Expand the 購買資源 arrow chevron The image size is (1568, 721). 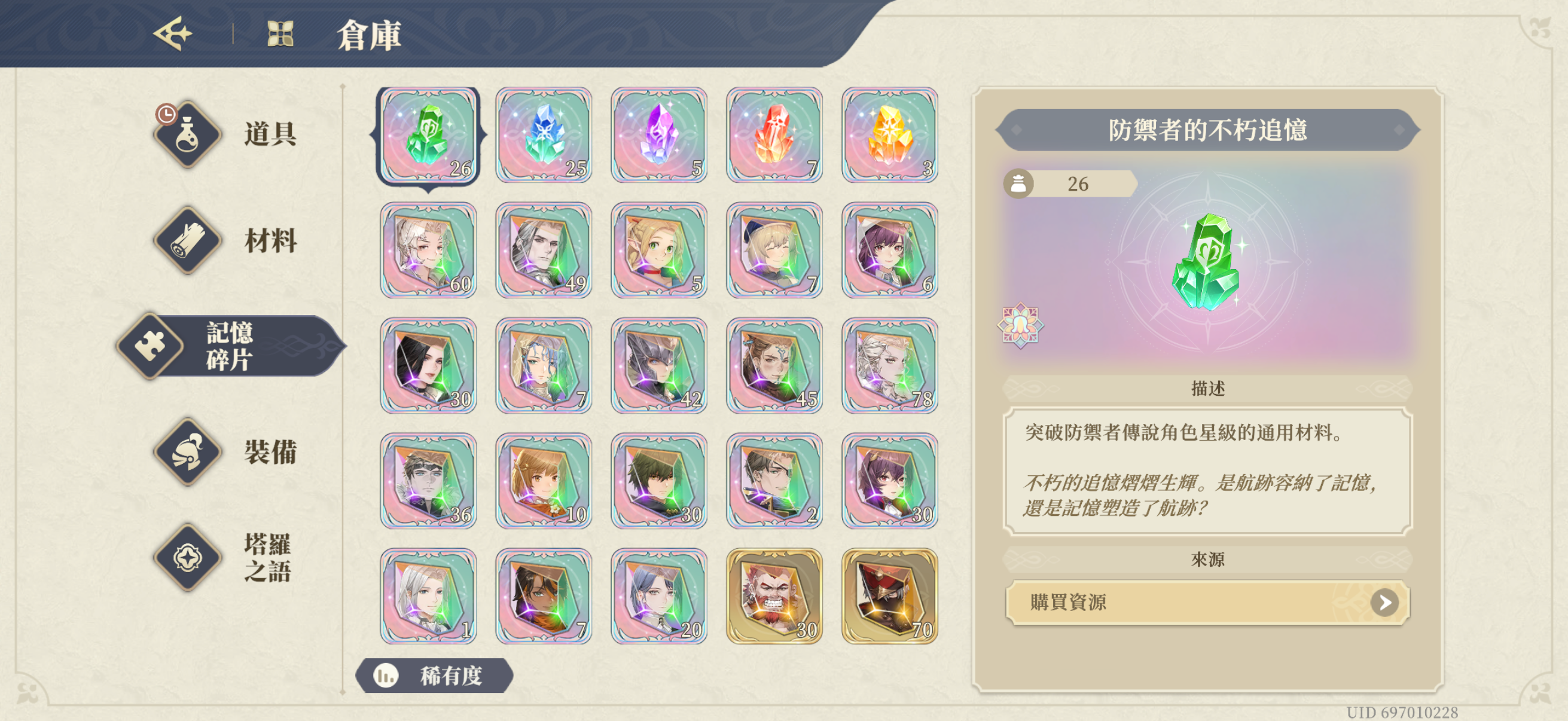point(1384,603)
